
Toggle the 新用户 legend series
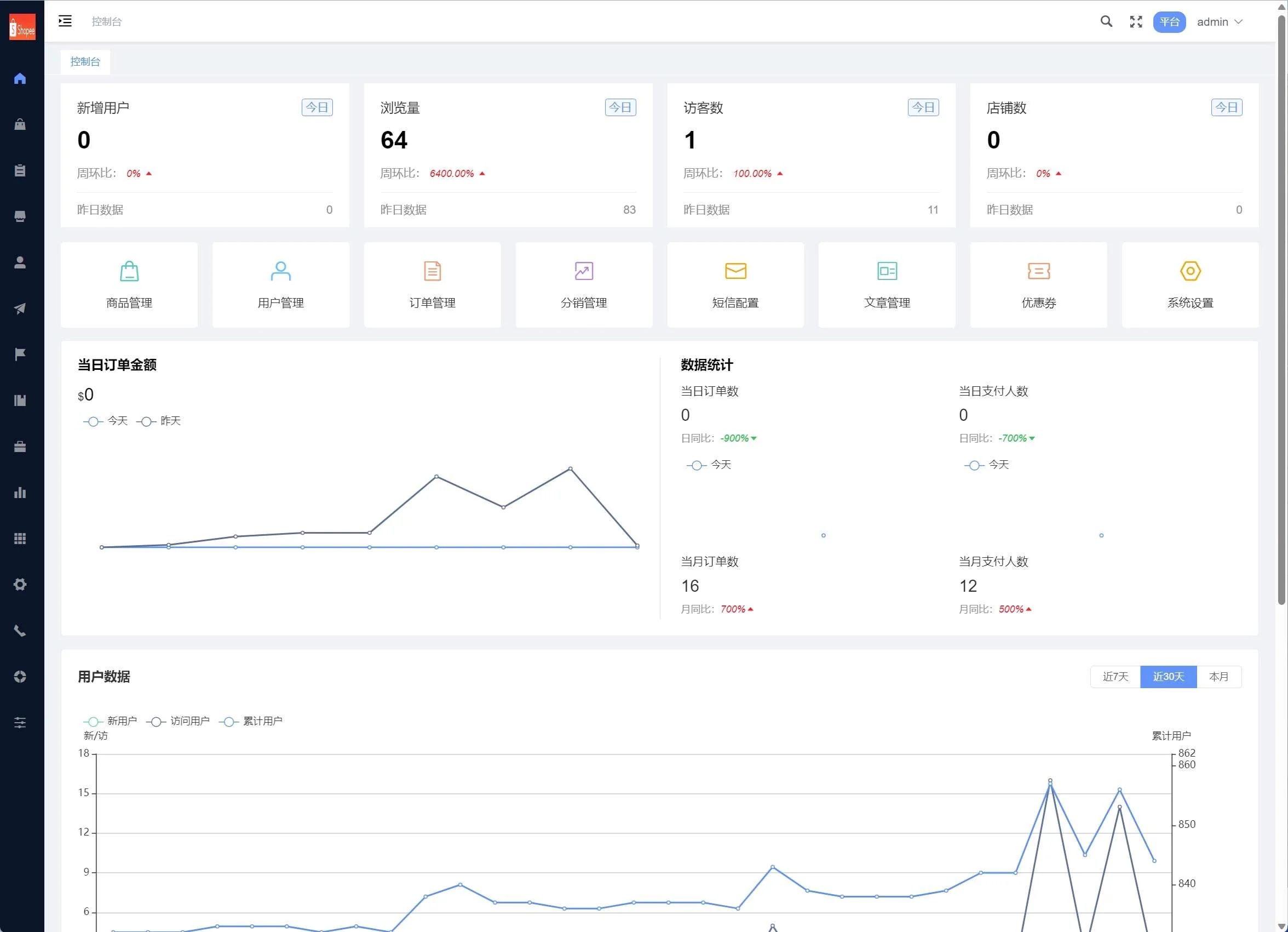pos(111,721)
